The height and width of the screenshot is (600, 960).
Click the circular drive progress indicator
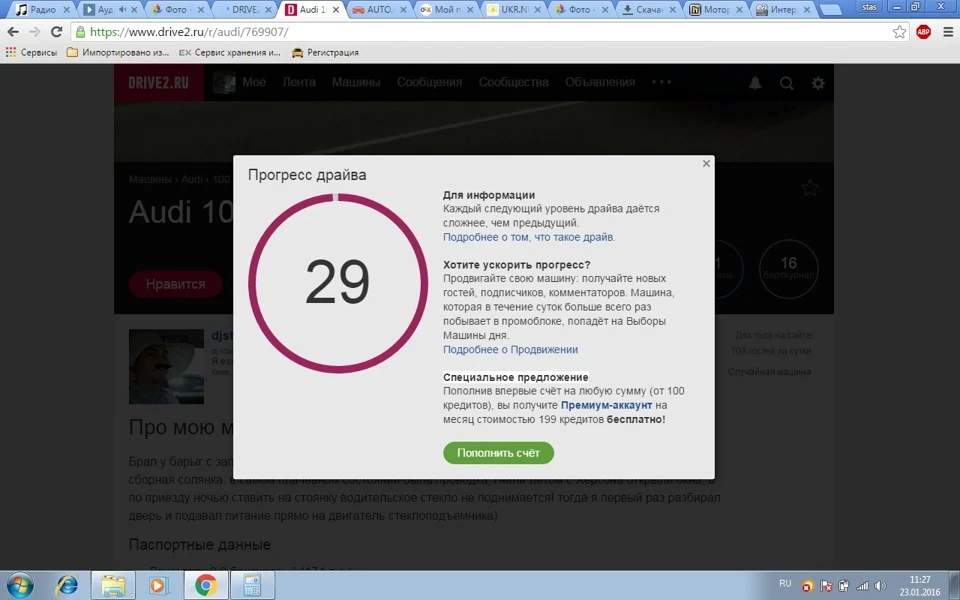(338, 283)
